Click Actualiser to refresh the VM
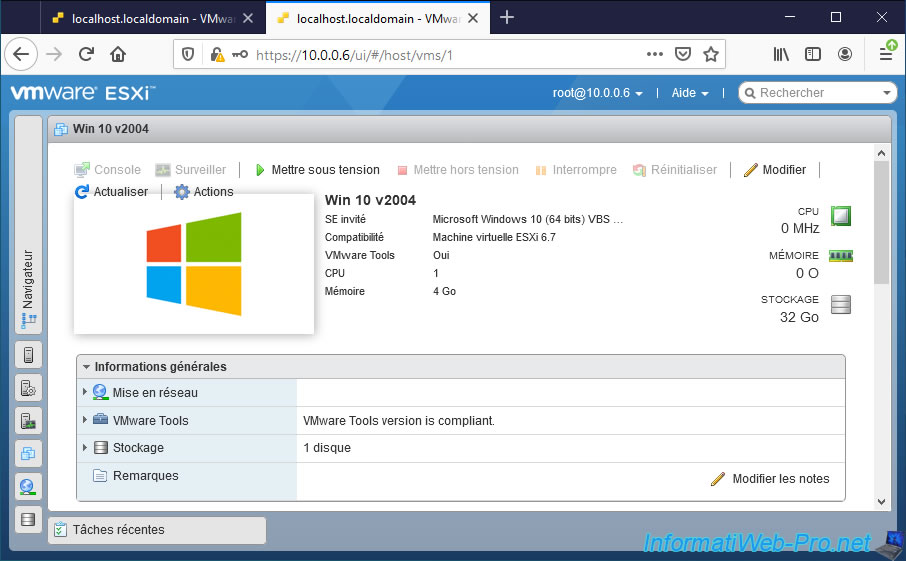The height and width of the screenshot is (561, 906). (111, 192)
